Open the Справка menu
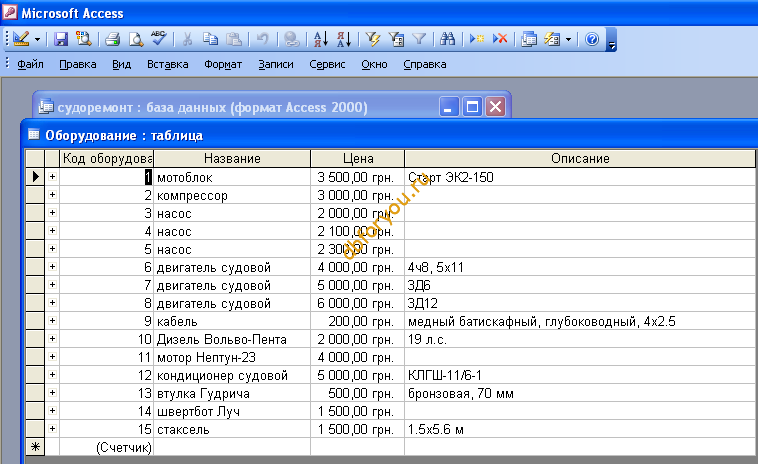 425,64
